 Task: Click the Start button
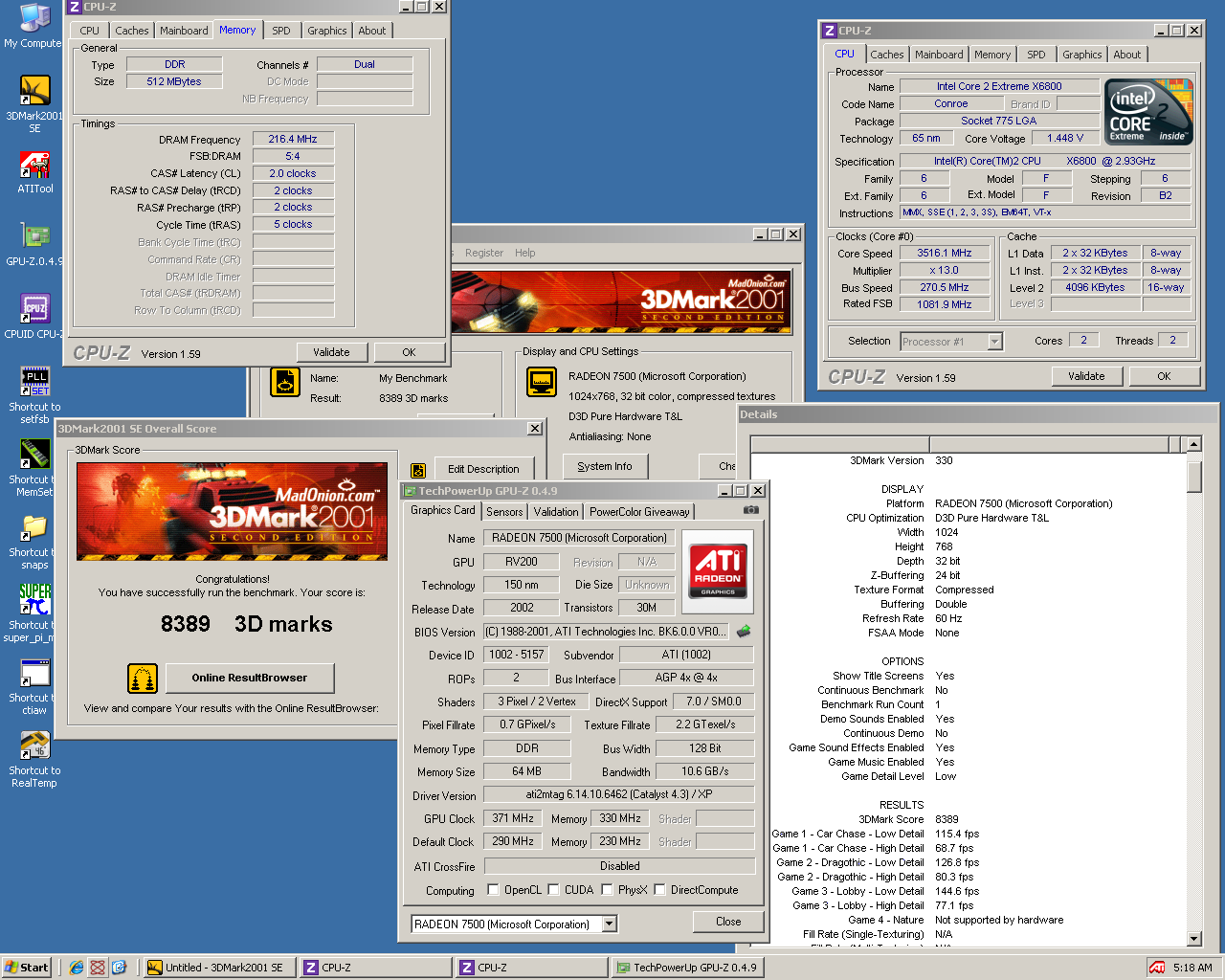tap(27, 968)
